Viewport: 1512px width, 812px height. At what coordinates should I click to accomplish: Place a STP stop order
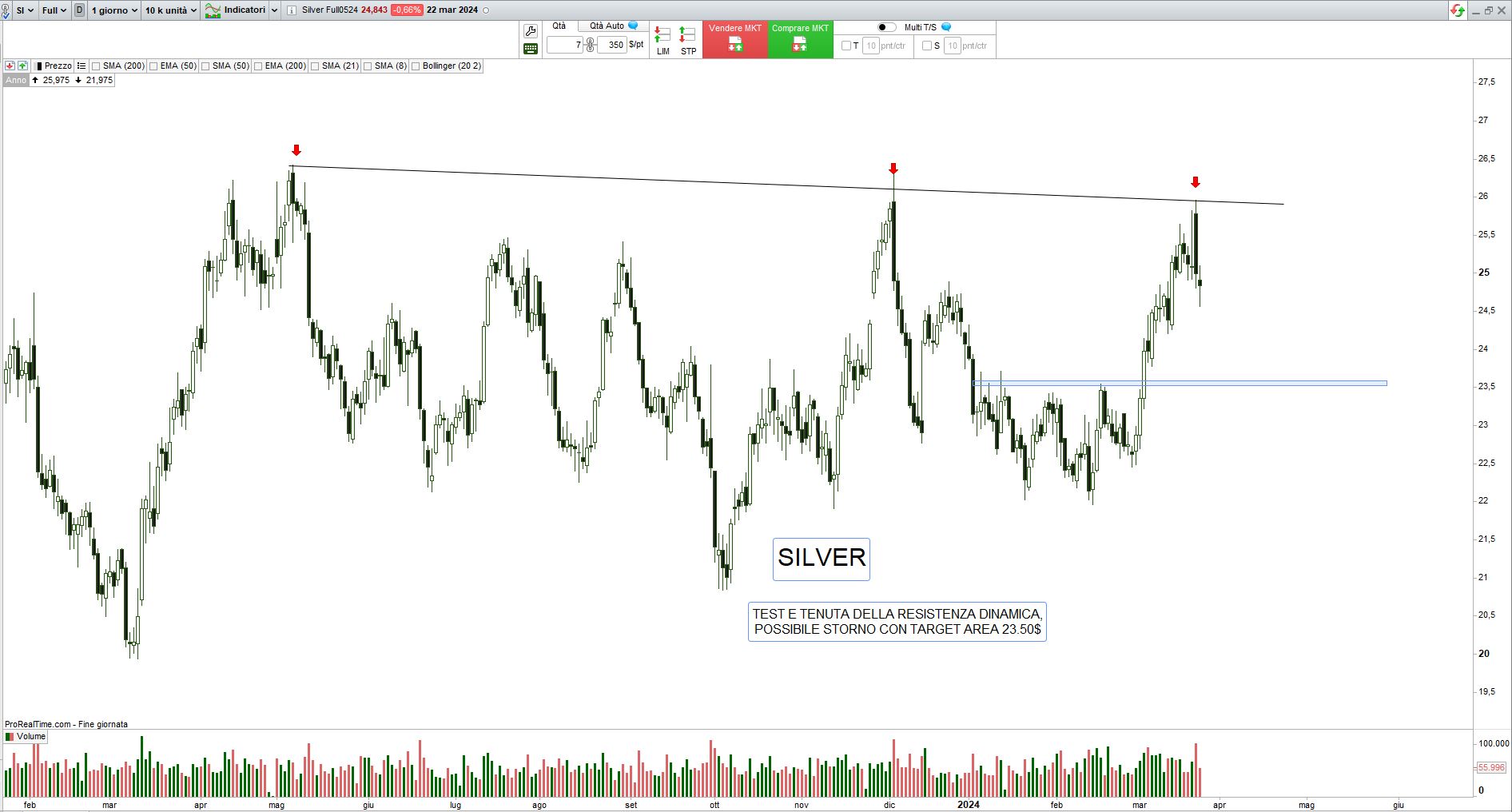688,41
